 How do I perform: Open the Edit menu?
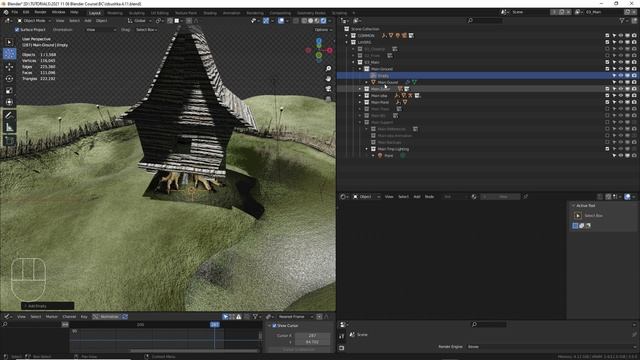pos(26,12)
